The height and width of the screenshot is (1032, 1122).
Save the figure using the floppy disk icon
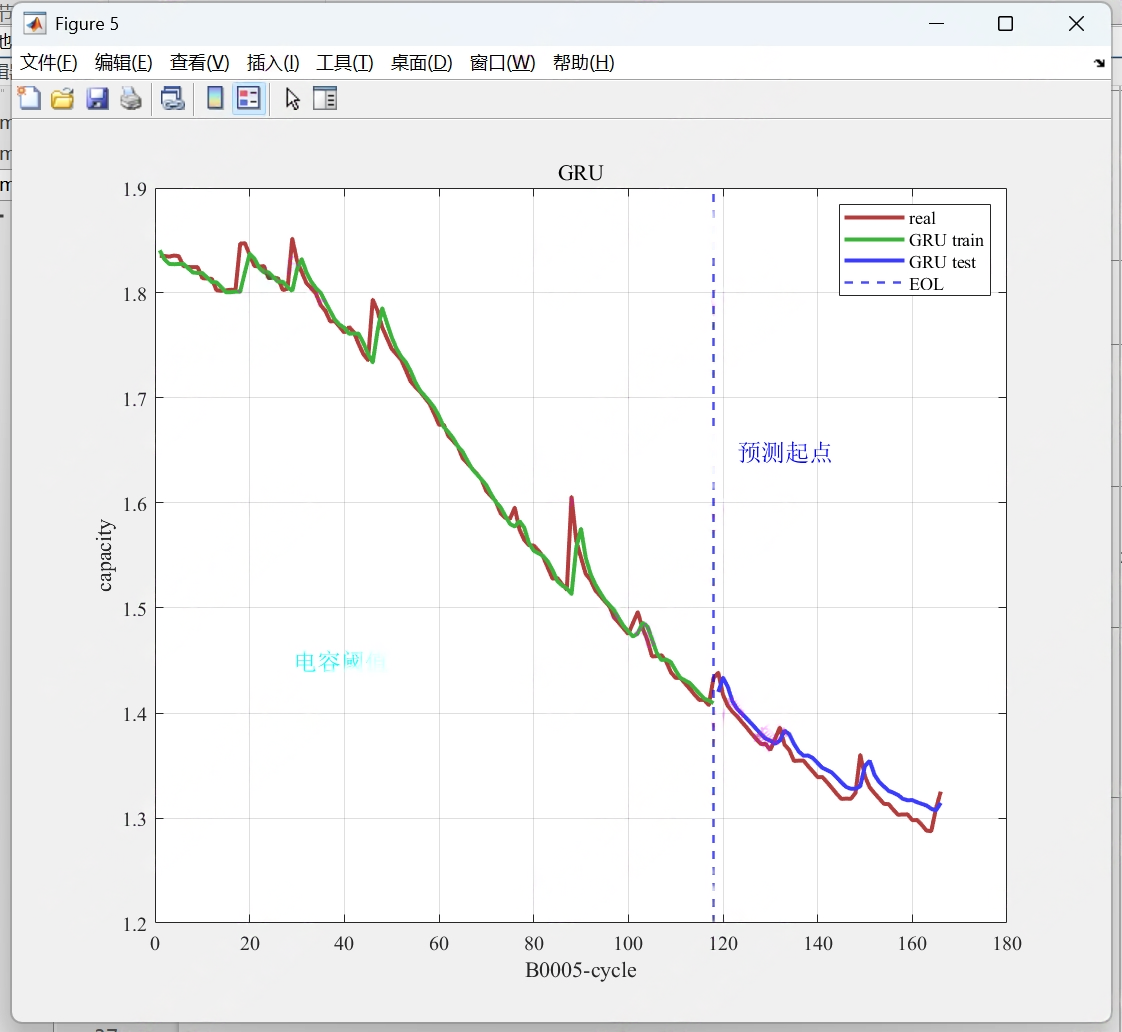(x=97, y=98)
